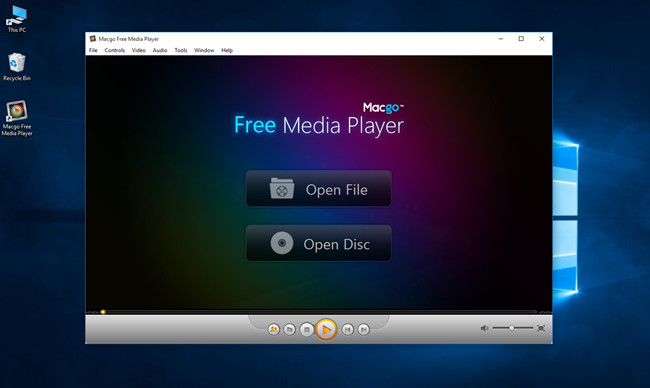Toggle fullscreen mode icon

541,328
